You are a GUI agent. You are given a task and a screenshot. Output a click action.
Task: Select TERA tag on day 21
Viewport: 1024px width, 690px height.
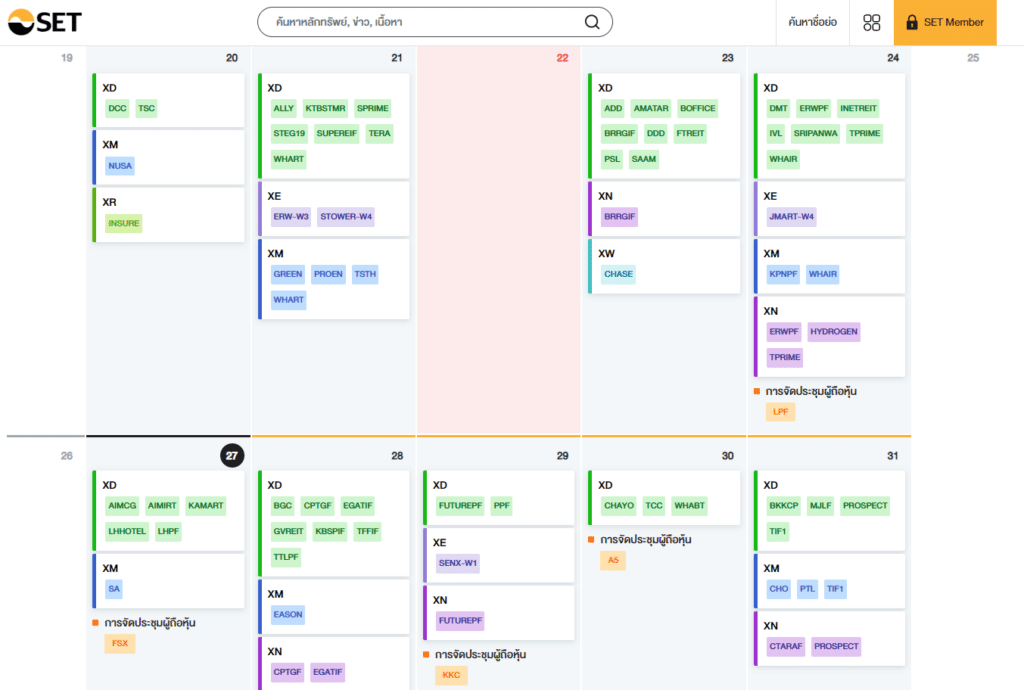pos(379,133)
